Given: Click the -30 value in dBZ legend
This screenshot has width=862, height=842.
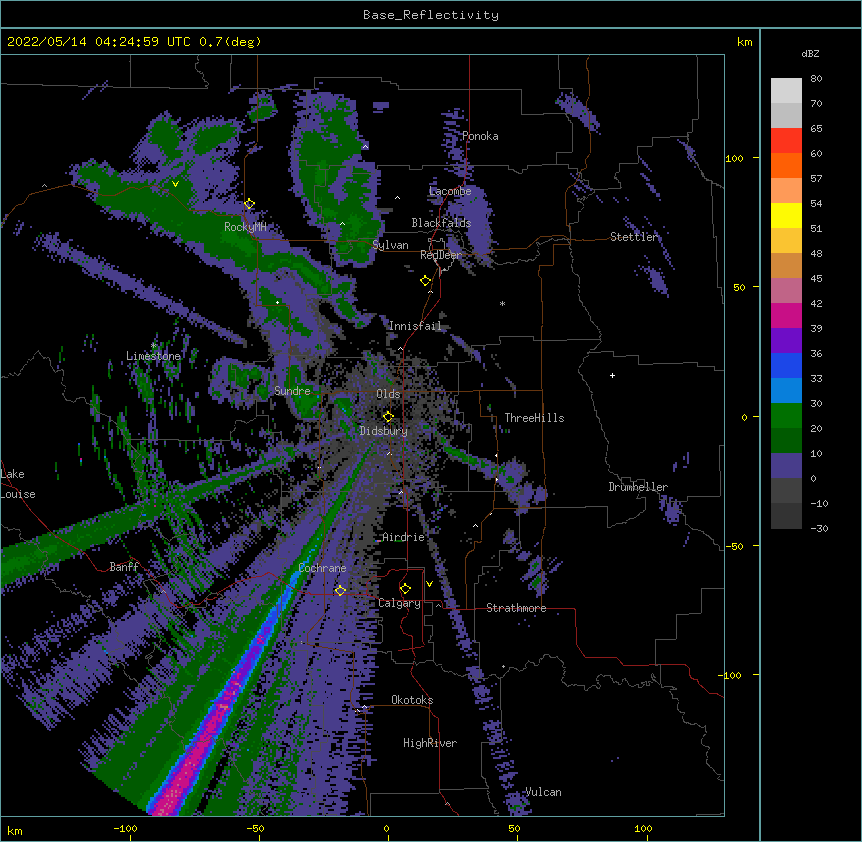Looking at the screenshot, I should tap(819, 528).
